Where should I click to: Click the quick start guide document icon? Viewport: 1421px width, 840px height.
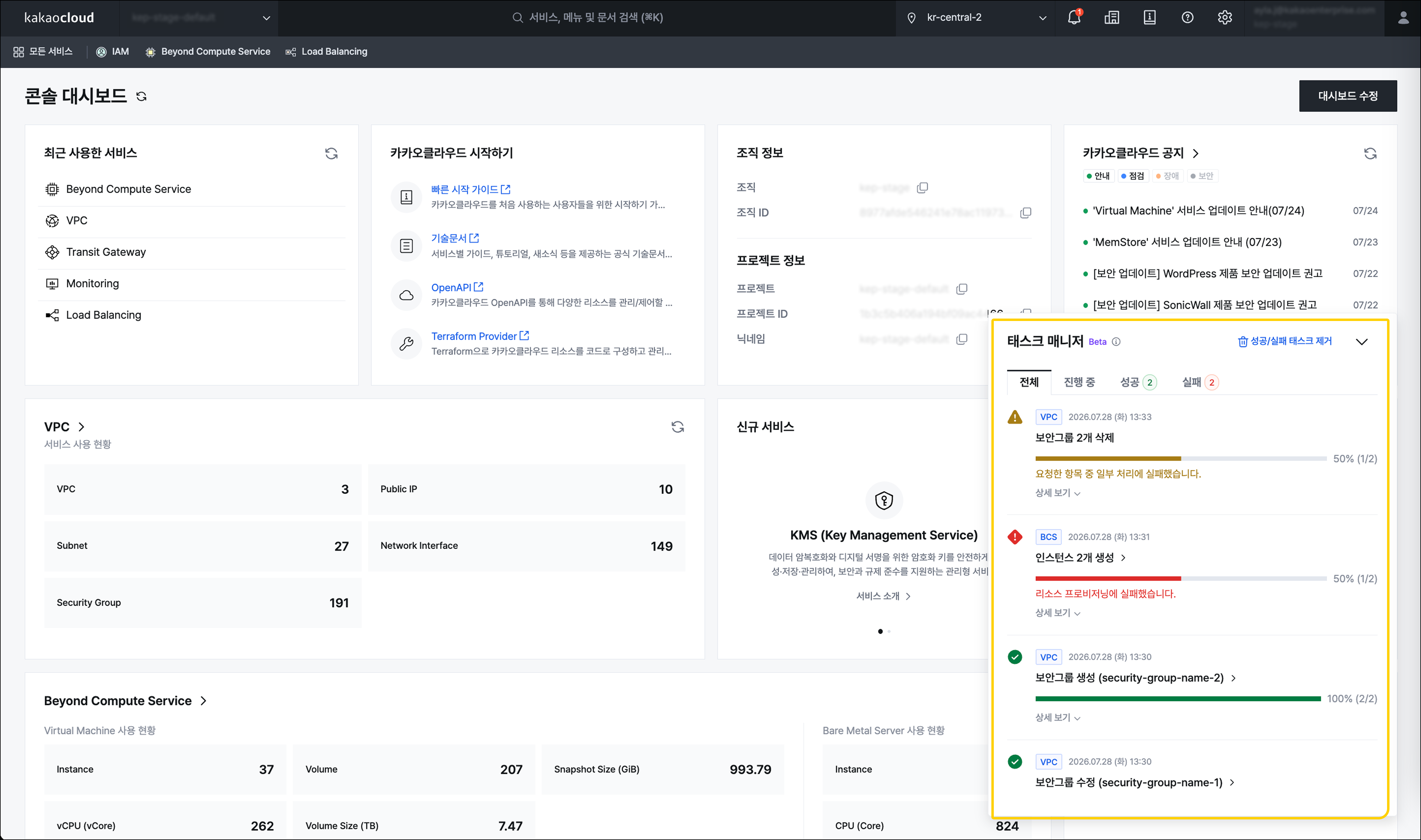coord(406,197)
